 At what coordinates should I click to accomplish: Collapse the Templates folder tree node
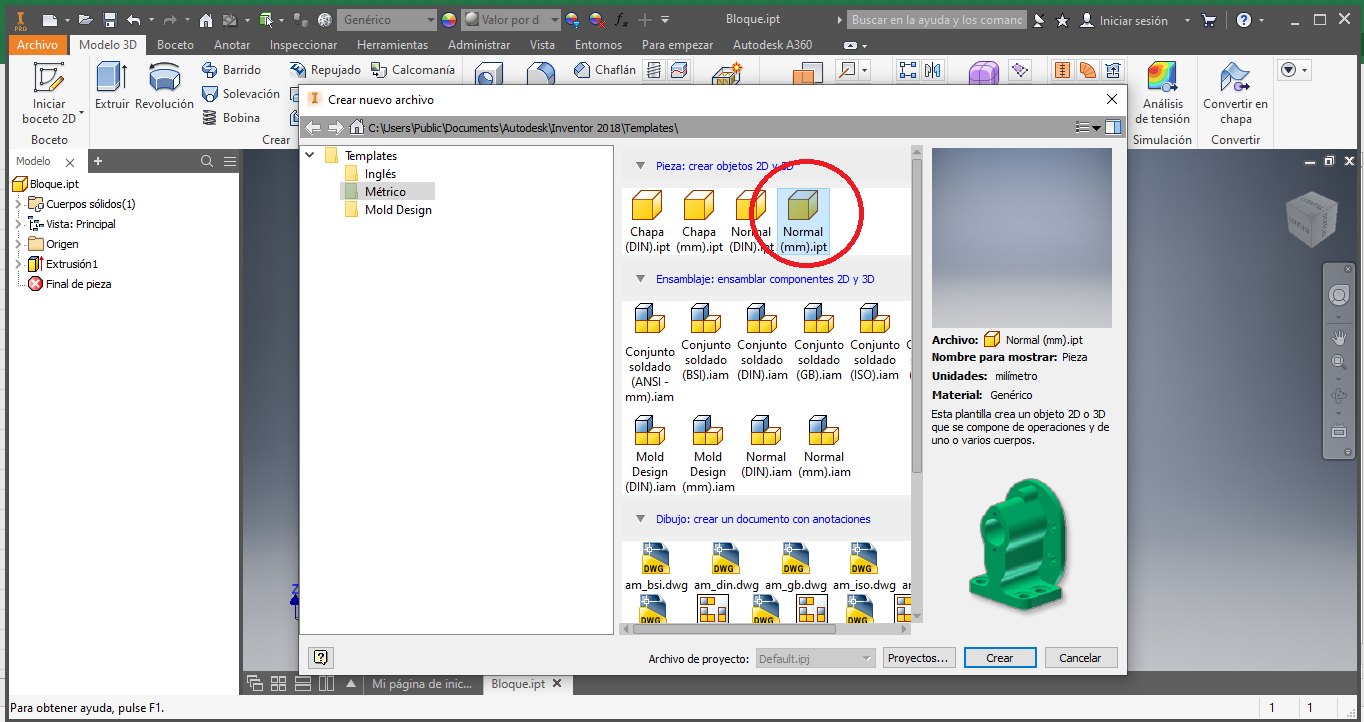[x=310, y=155]
